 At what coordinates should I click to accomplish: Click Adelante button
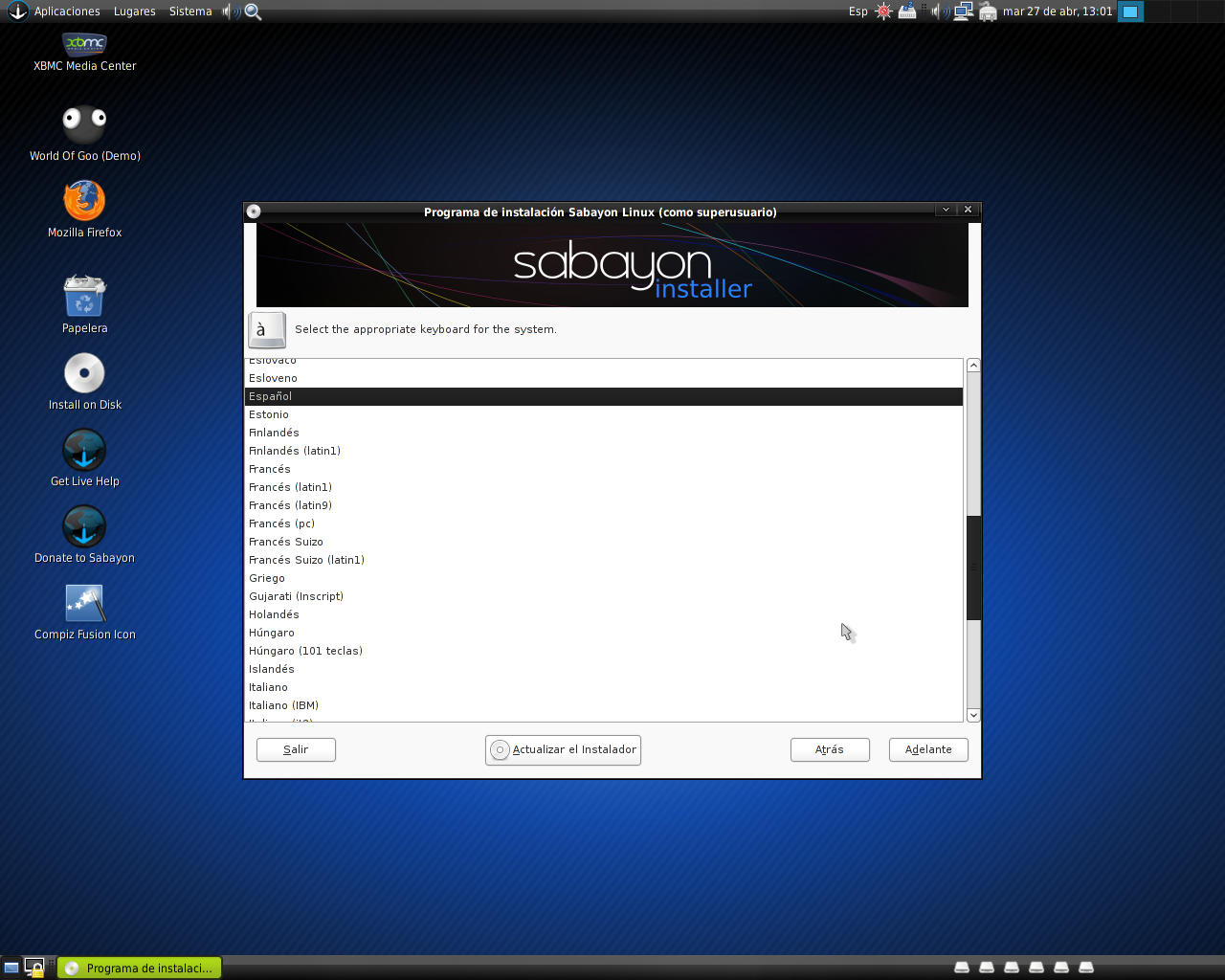[928, 749]
